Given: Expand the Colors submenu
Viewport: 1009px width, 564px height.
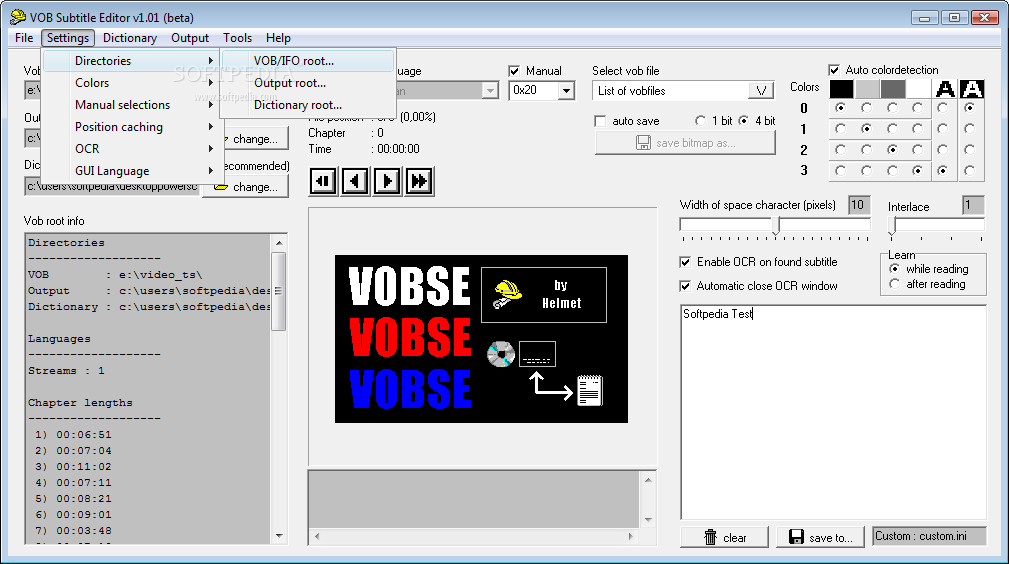Looking at the screenshot, I should [131, 82].
